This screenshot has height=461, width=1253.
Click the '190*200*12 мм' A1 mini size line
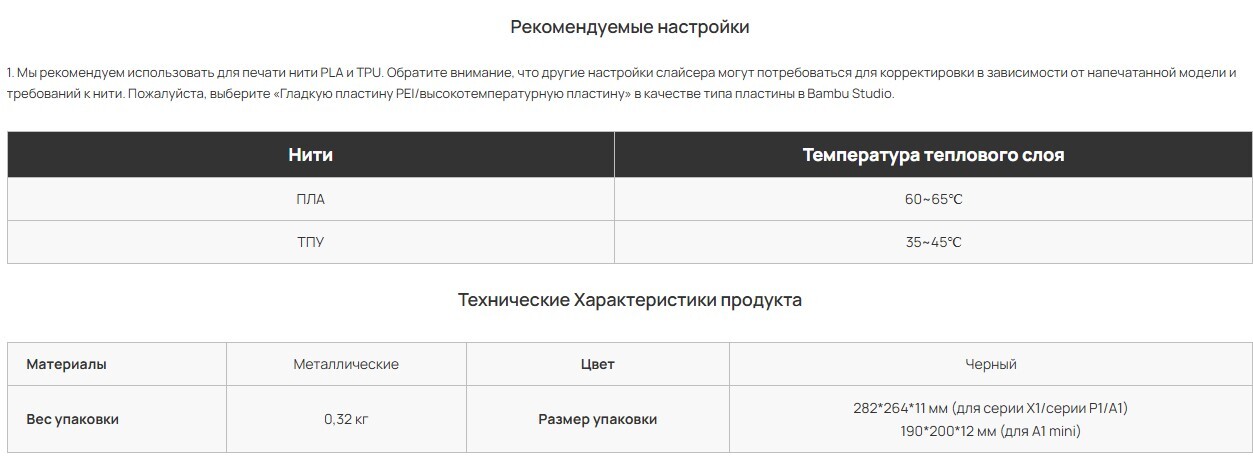click(991, 431)
